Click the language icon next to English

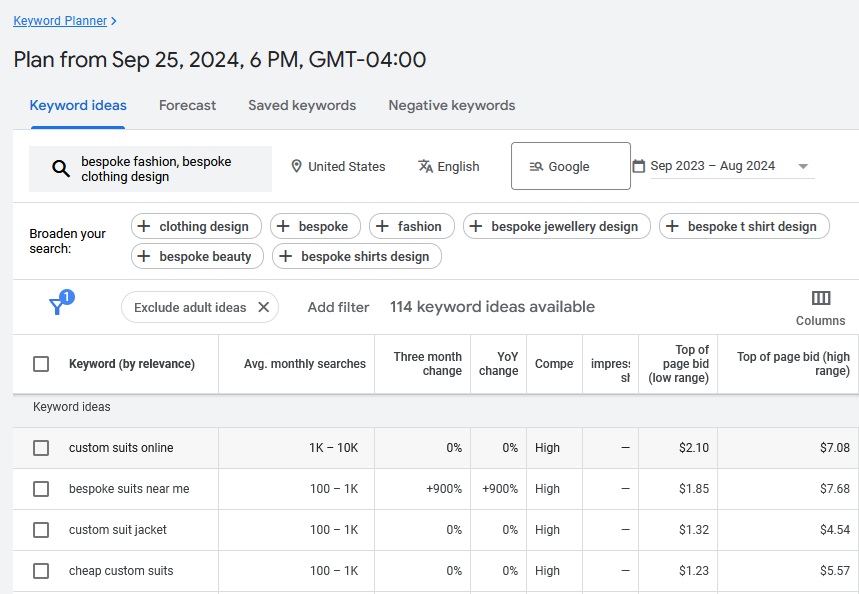pos(425,166)
